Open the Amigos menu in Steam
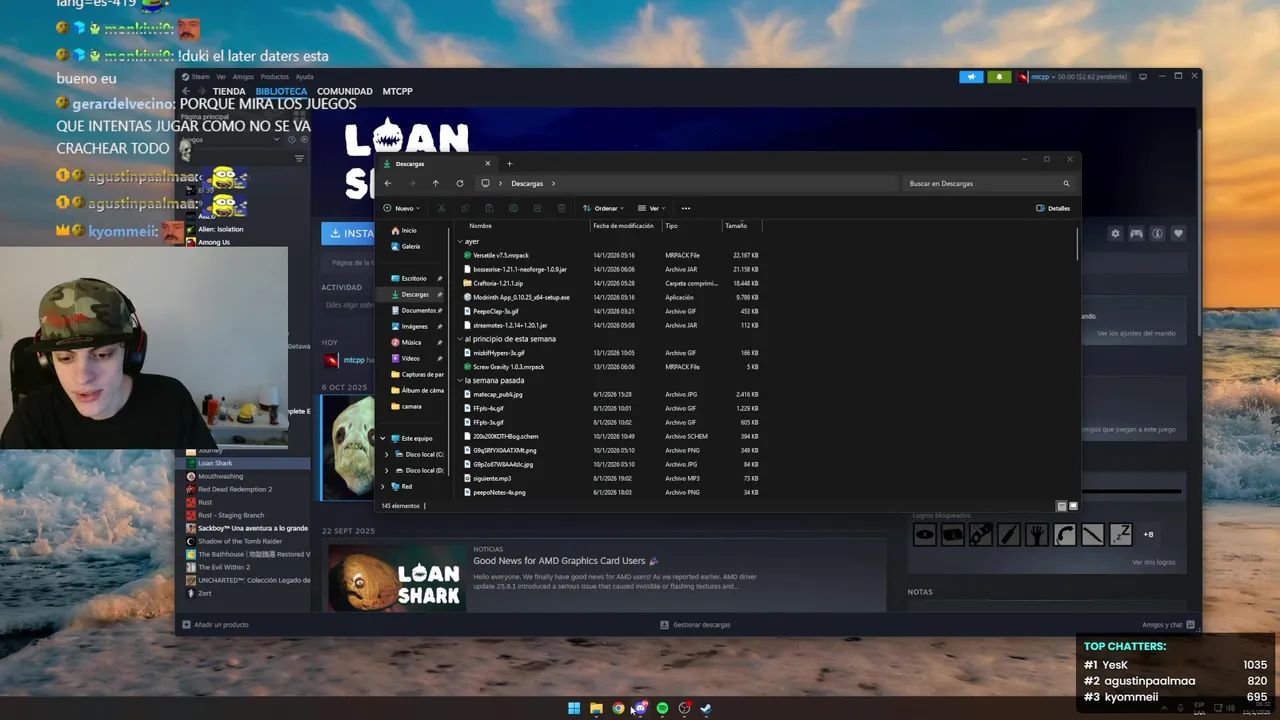This screenshot has height=720, width=1280. 243,77
